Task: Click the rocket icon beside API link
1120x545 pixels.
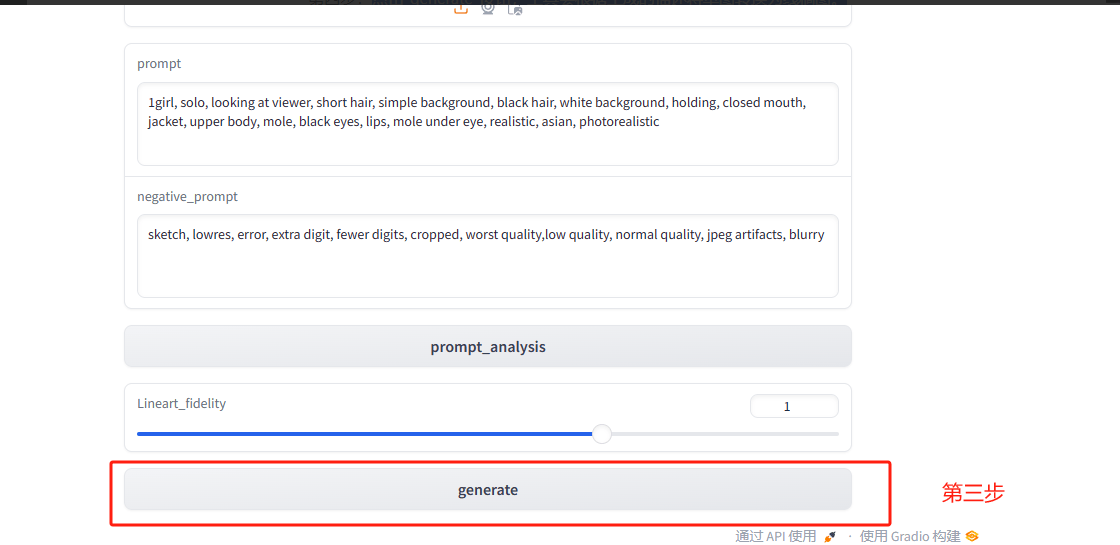Action: click(x=830, y=537)
